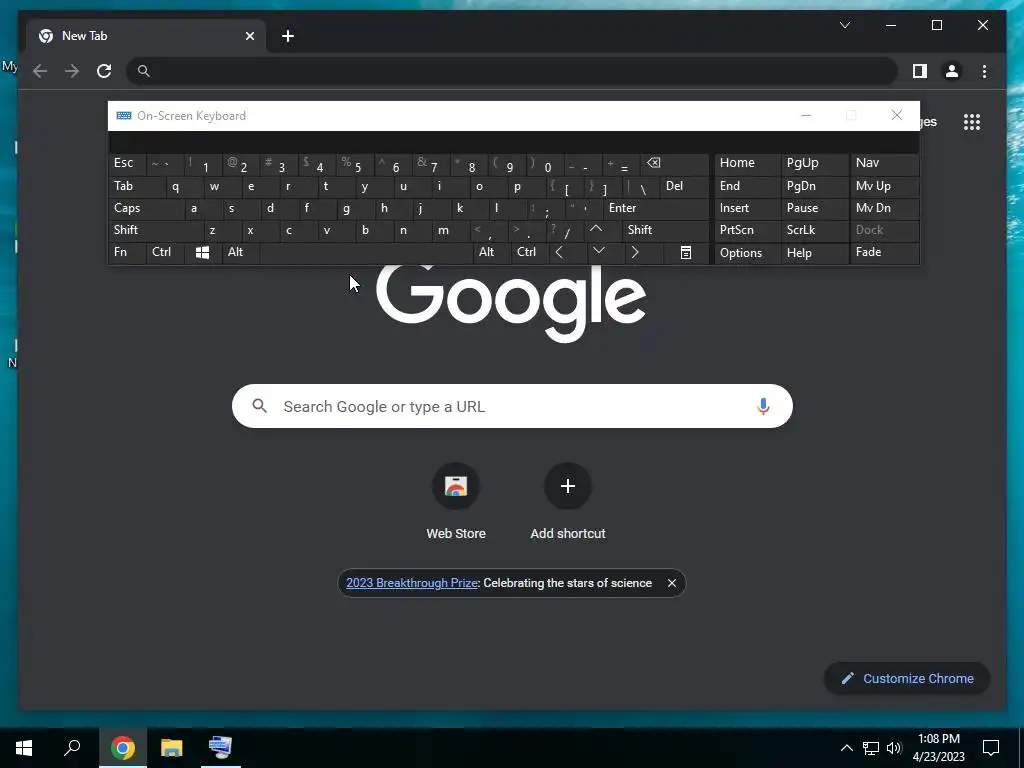This screenshot has width=1024, height=768.
Task: Tap the PgUp key on on-screen keyboard
Action: (x=814, y=163)
